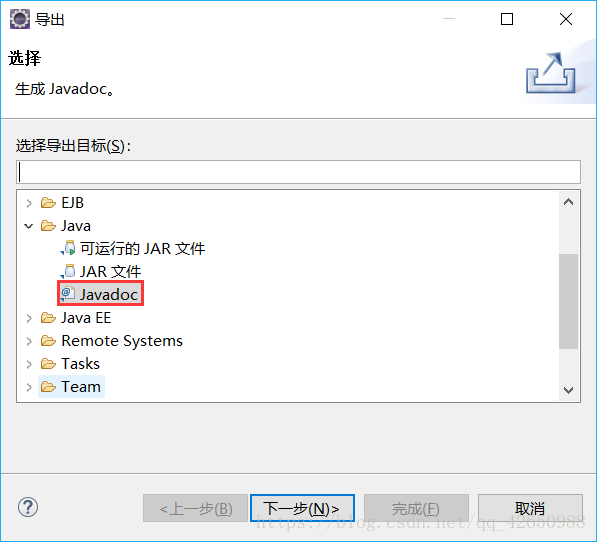
Task: Click the Eclipse icon in title bar
Action: click(x=19, y=19)
